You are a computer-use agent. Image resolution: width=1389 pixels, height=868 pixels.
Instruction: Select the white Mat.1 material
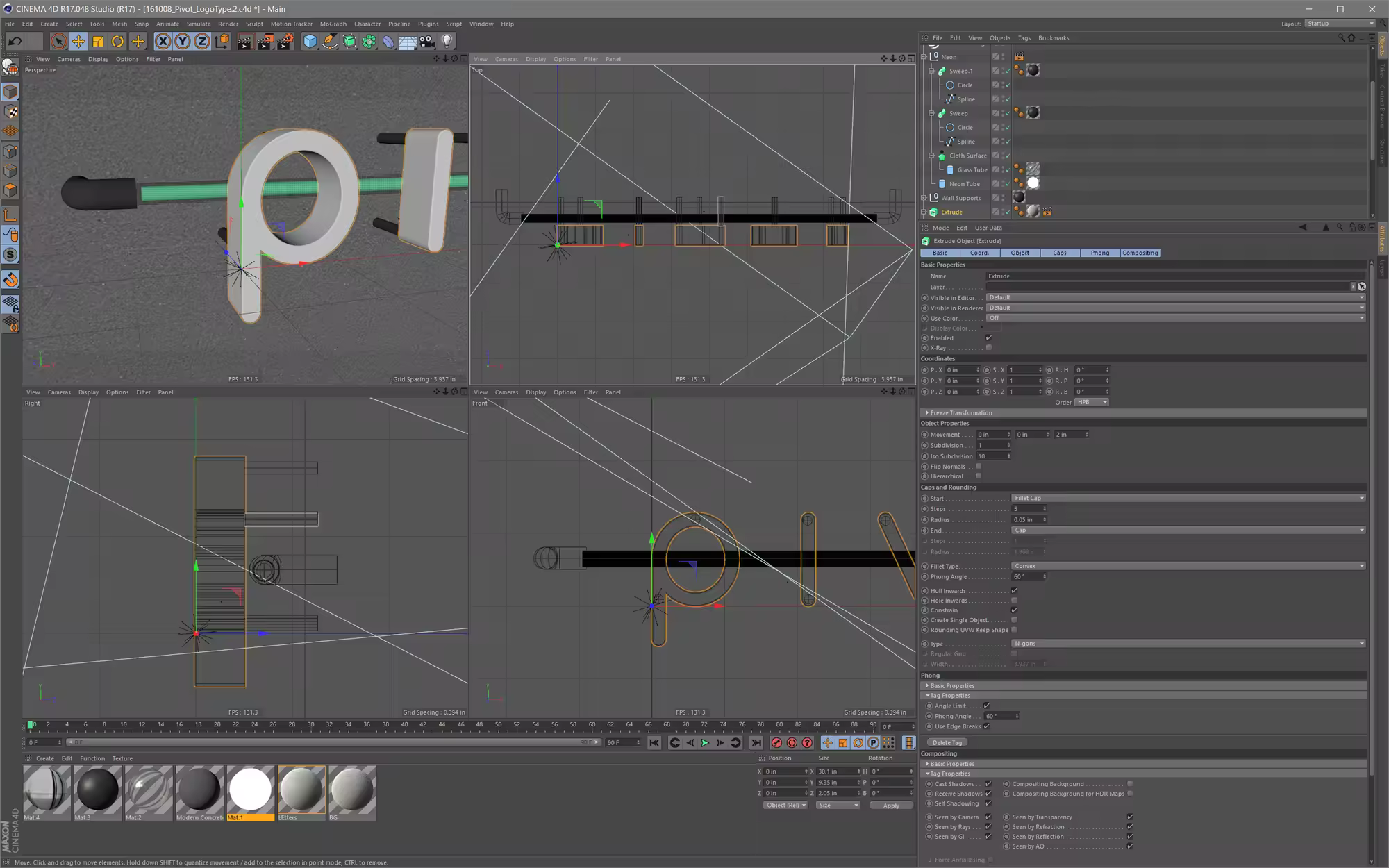click(250, 792)
